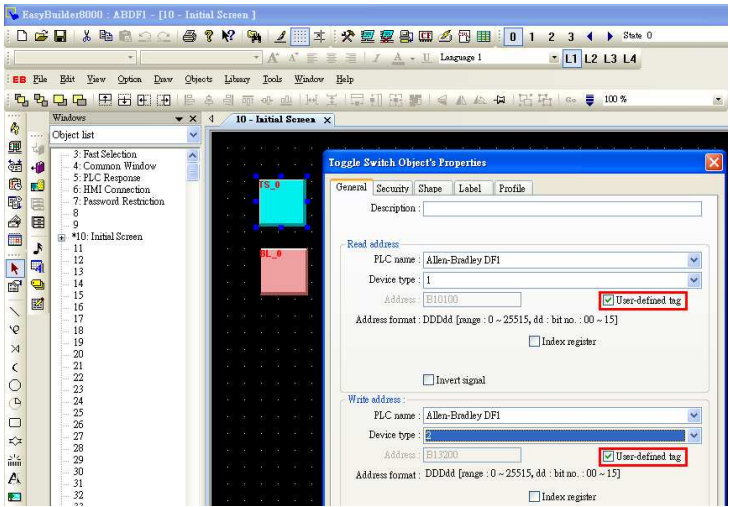Open the Object list dropdown
The image size is (730, 507).
point(193,135)
